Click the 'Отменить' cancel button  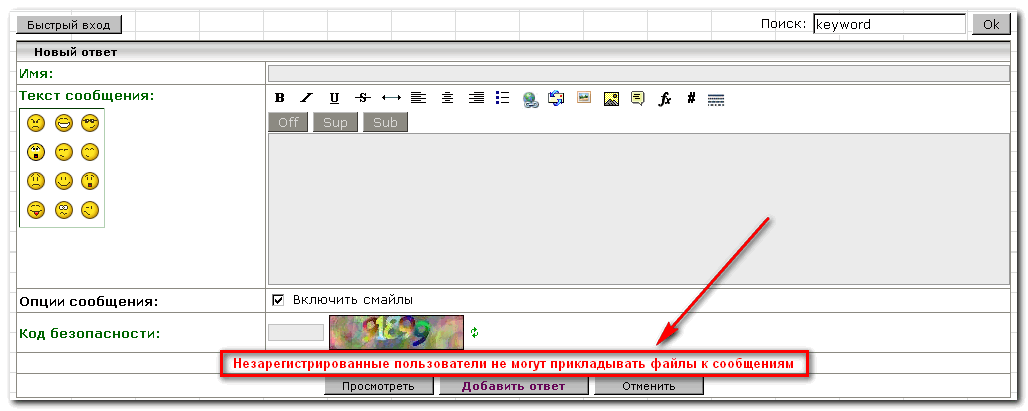coord(649,386)
